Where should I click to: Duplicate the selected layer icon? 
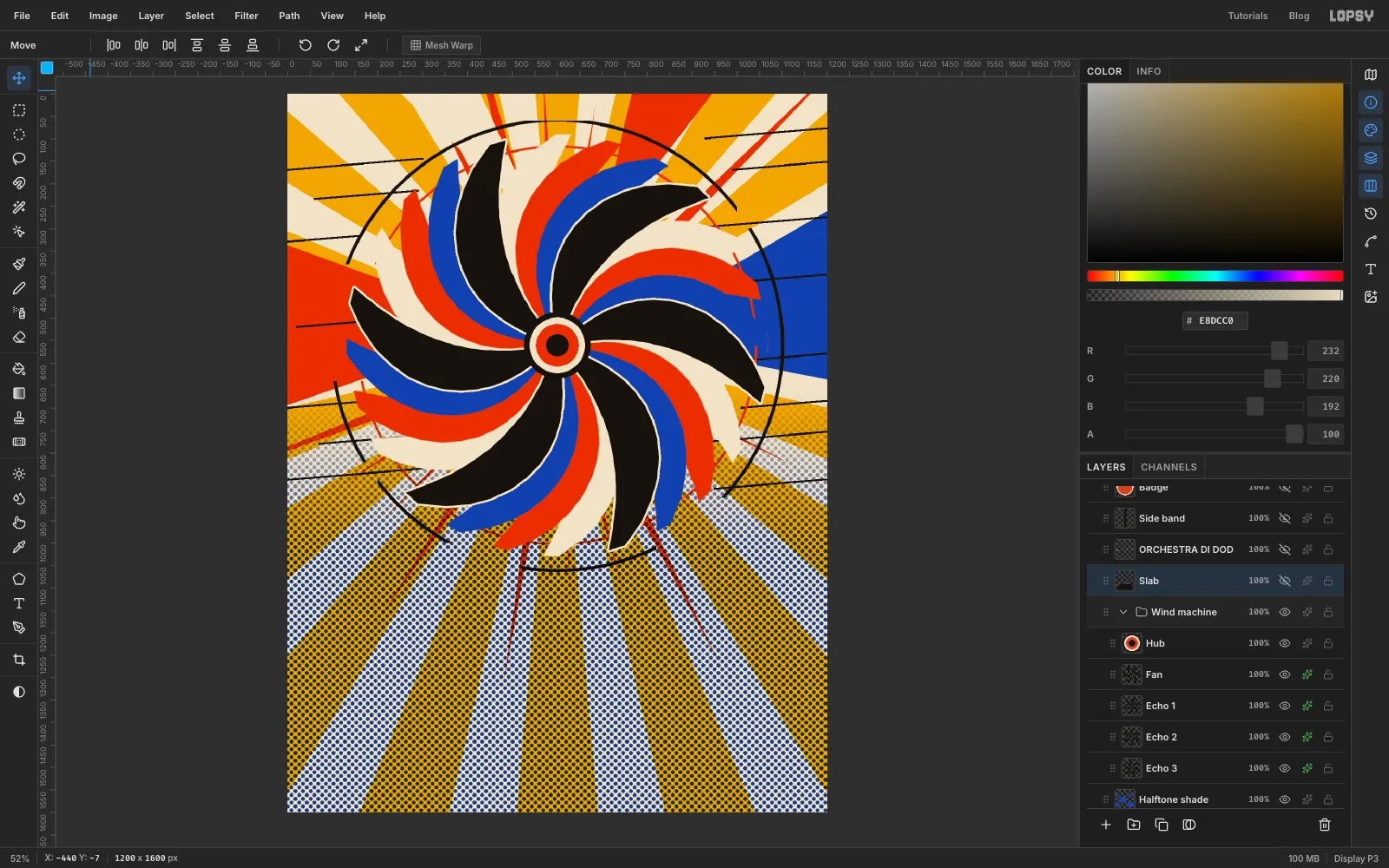point(1162,825)
